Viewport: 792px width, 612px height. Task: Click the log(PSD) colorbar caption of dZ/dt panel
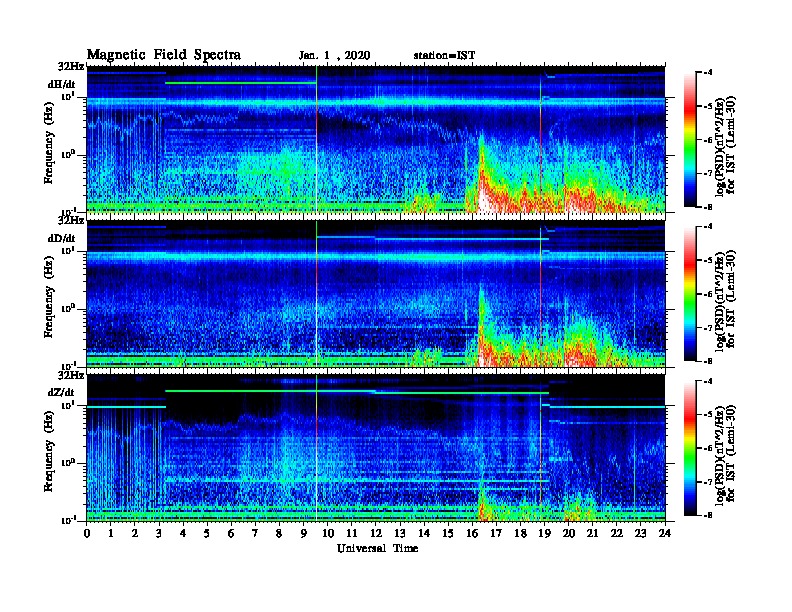click(725, 454)
